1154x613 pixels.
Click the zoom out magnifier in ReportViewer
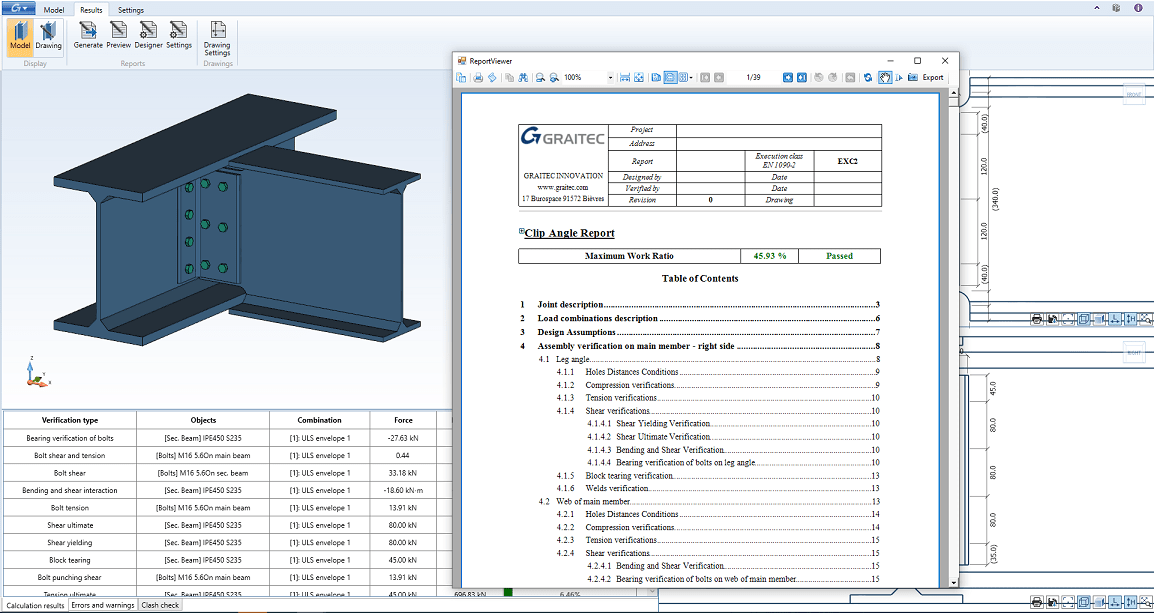[539, 77]
